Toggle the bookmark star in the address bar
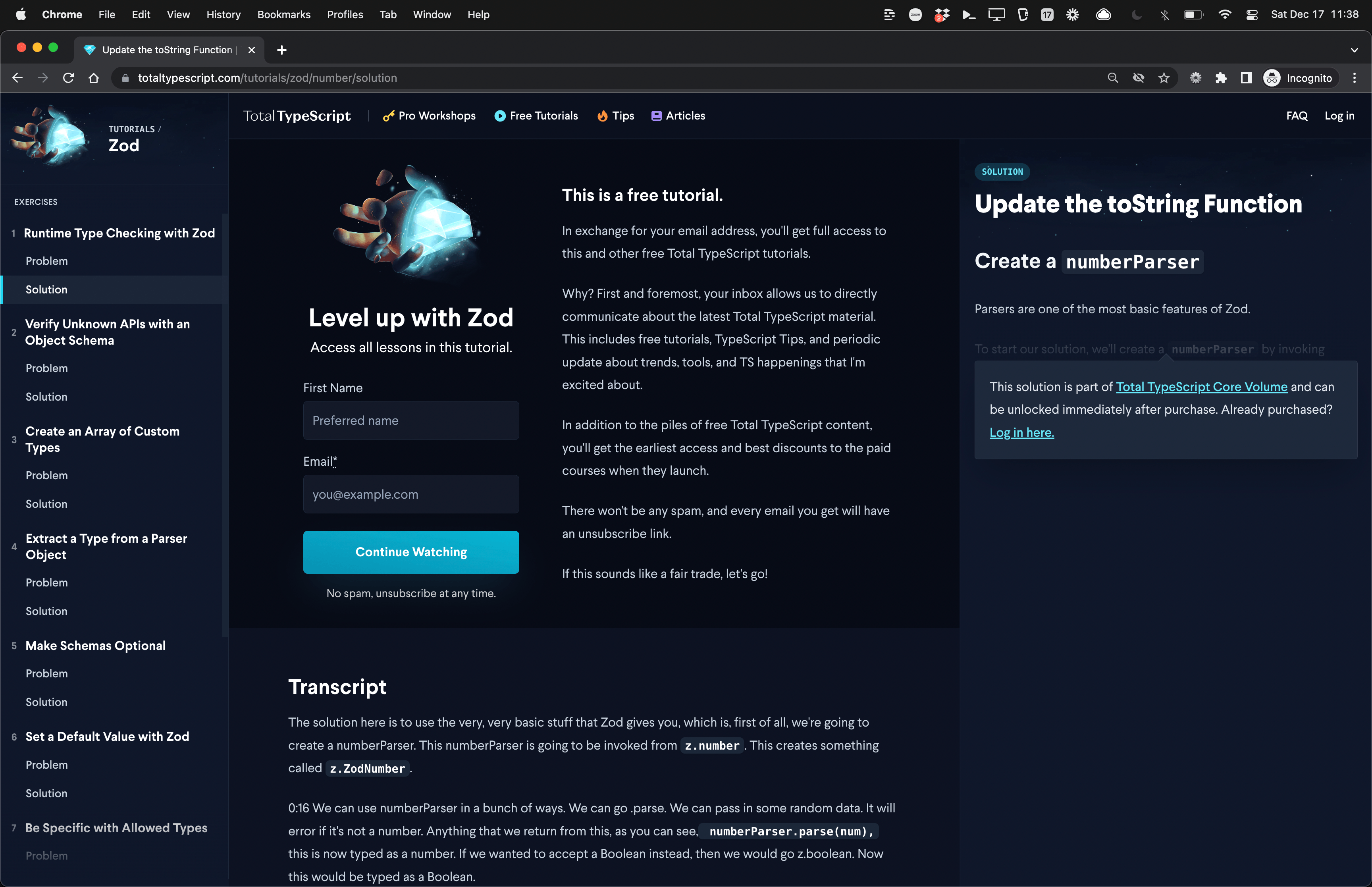The width and height of the screenshot is (1372, 887). 1164,78
